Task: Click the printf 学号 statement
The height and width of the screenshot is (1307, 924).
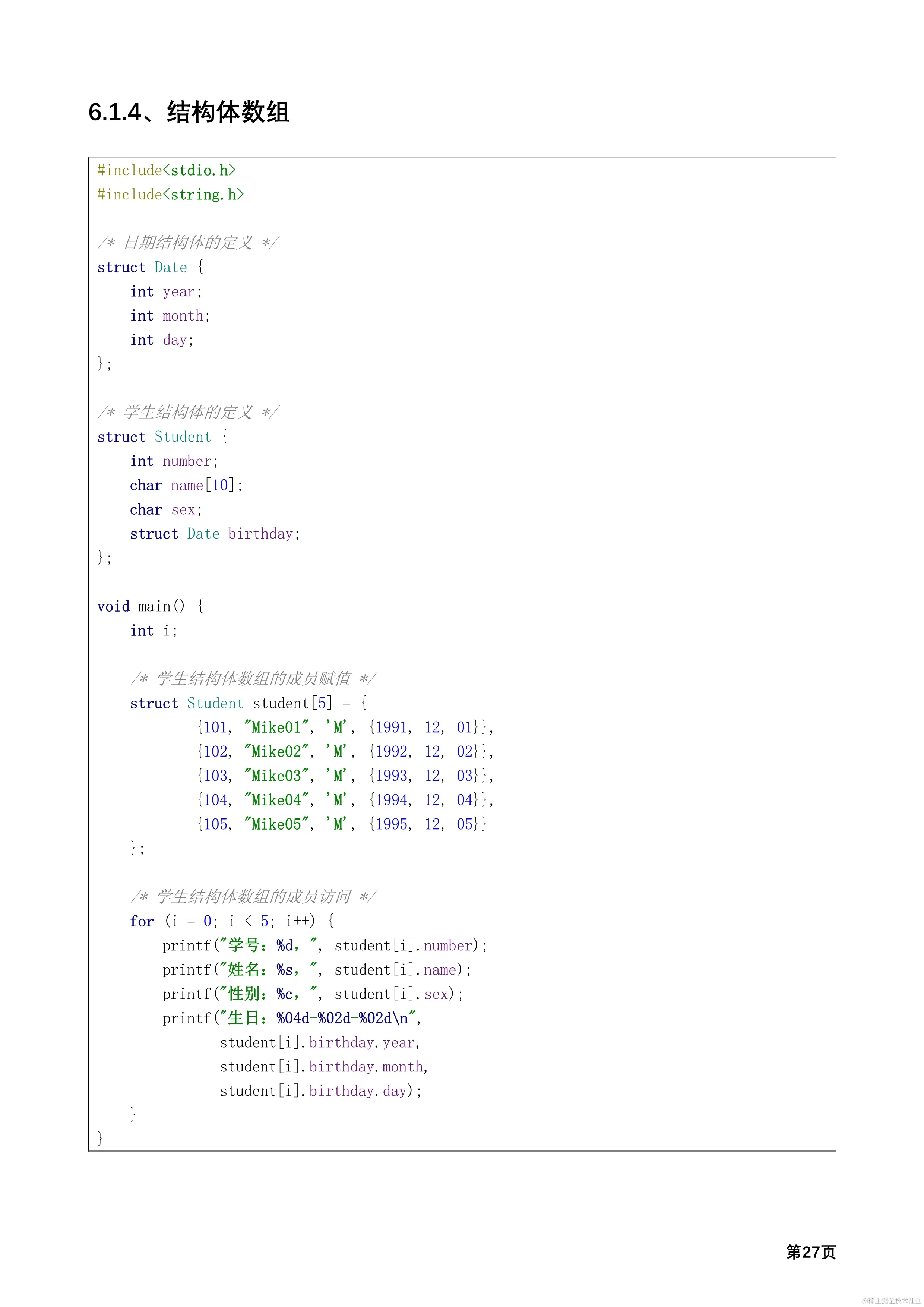Action: click(324, 945)
